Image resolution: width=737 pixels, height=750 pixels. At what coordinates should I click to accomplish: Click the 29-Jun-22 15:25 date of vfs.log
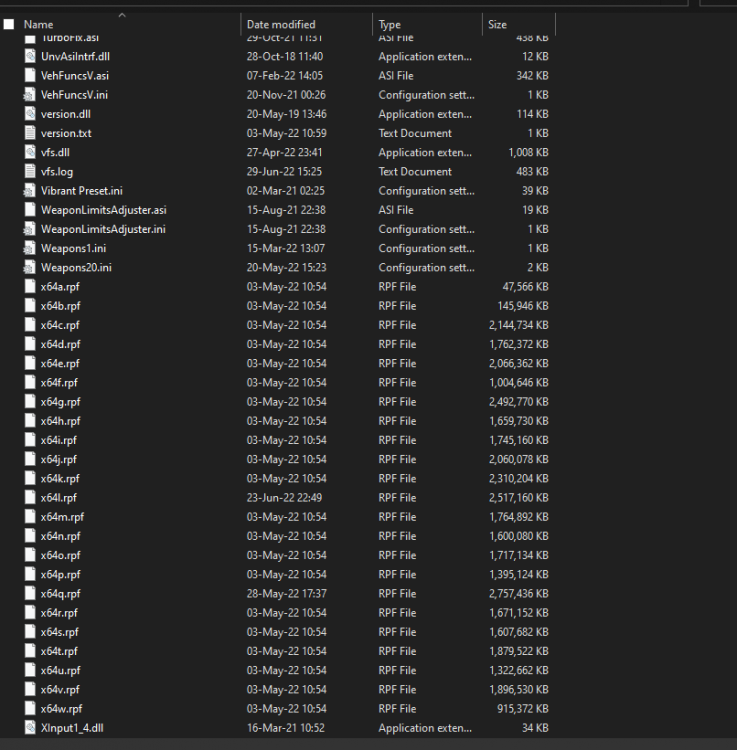pos(284,171)
